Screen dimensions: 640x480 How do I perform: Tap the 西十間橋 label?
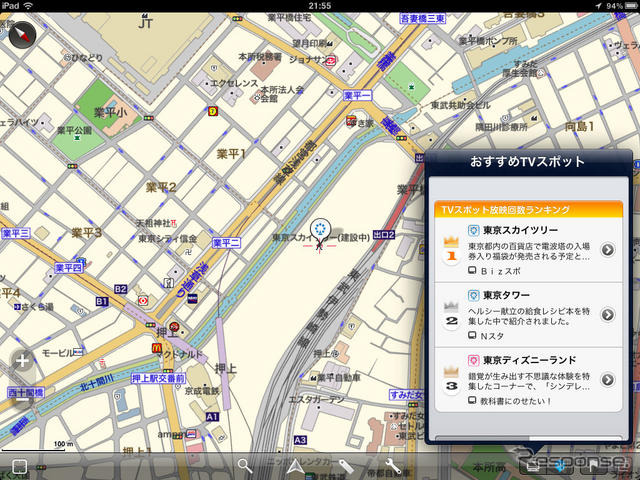click(26, 393)
